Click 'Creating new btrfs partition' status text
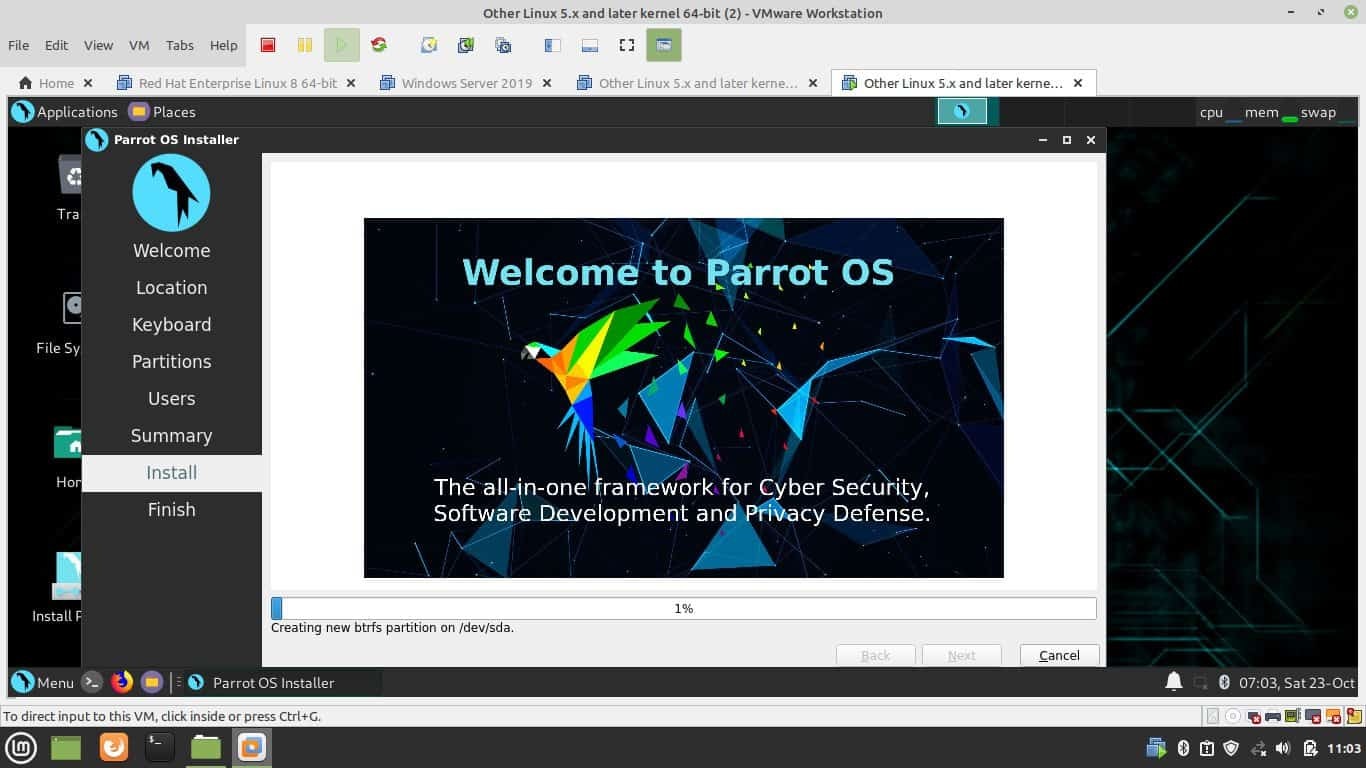The width and height of the screenshot is (1366, 768). click(393, 628)
